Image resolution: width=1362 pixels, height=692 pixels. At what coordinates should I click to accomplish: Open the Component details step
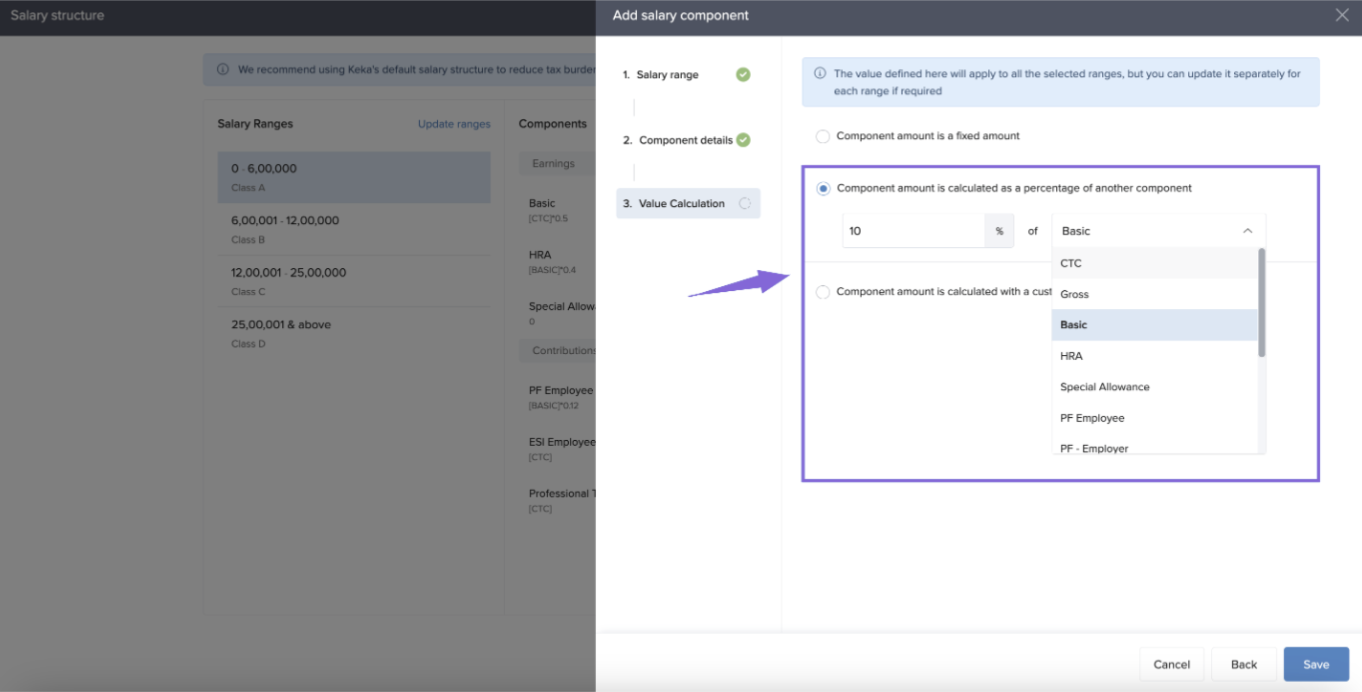685,140
